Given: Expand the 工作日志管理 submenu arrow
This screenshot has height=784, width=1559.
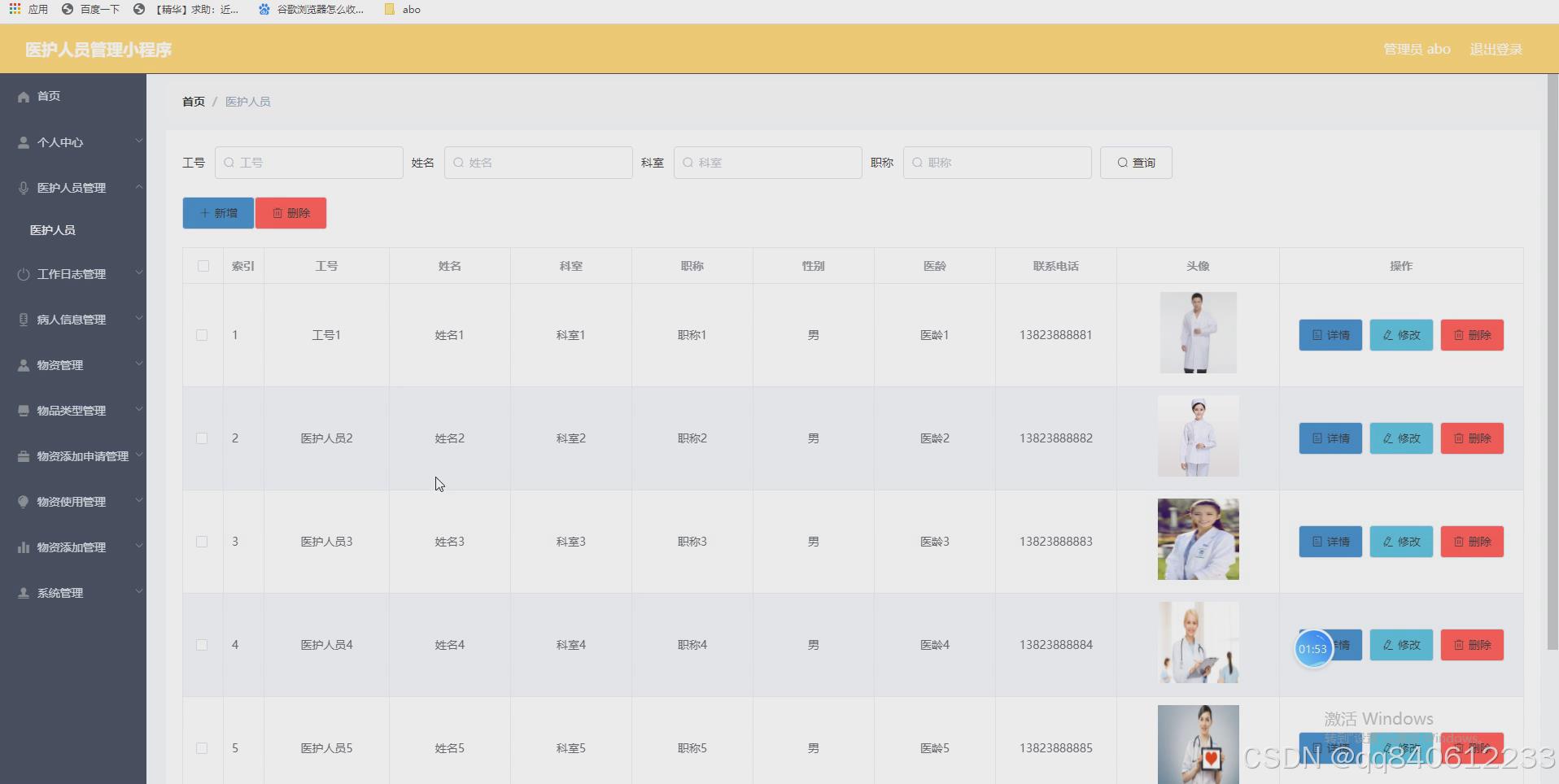Looking at the screenshot, I should (139, 273).
